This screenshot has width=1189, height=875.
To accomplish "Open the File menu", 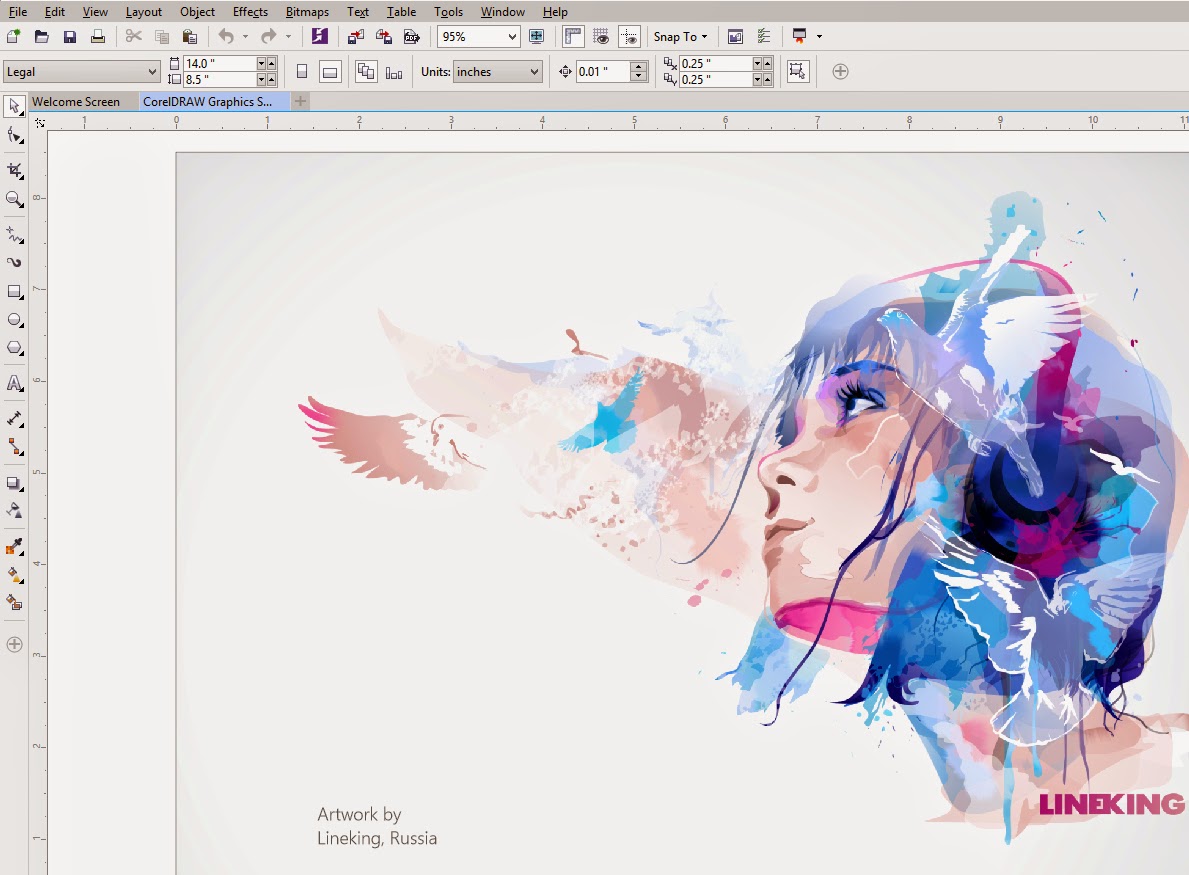I will coord(17,11).
